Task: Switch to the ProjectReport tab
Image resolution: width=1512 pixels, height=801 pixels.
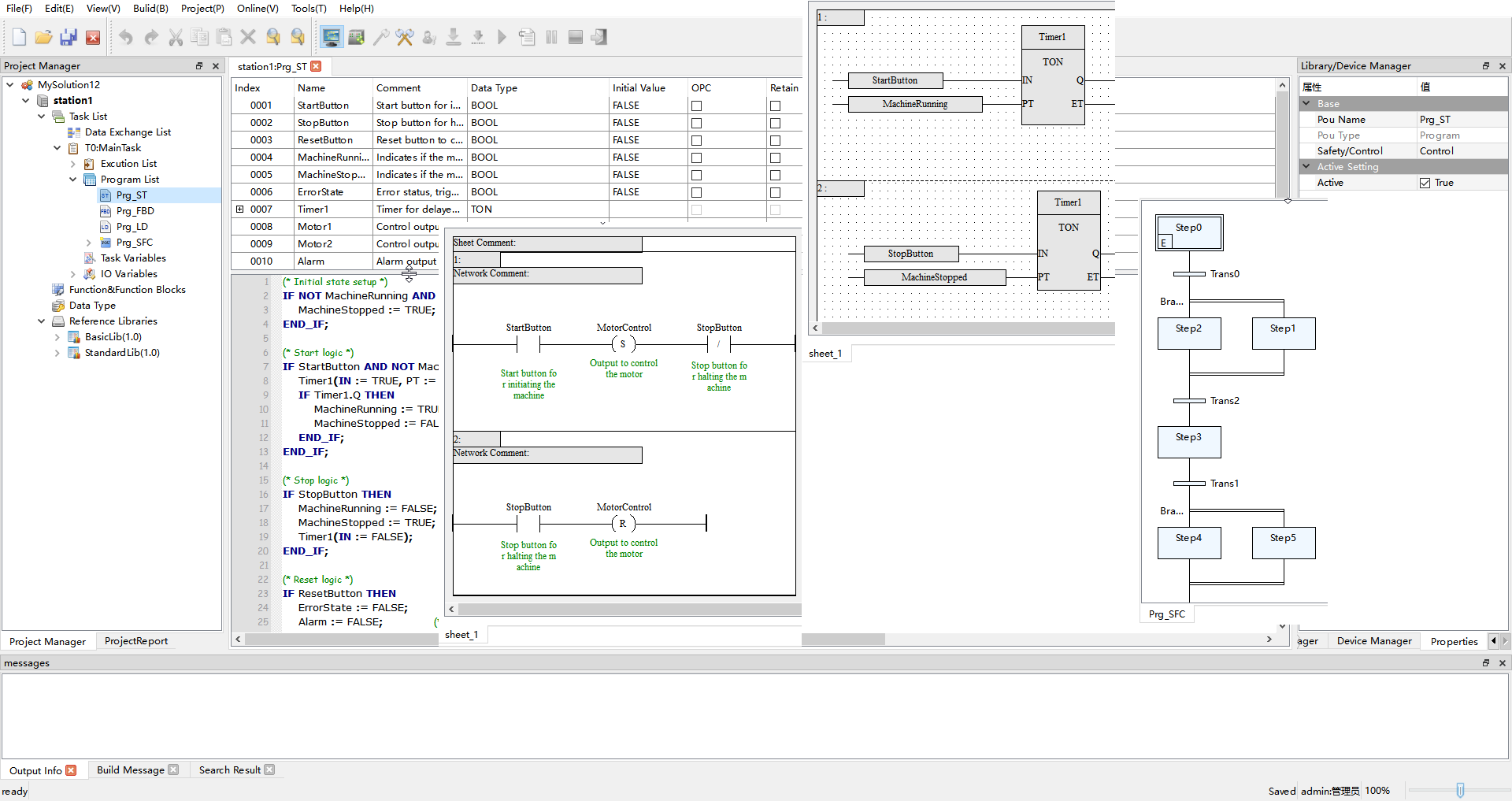Action: 136,641
